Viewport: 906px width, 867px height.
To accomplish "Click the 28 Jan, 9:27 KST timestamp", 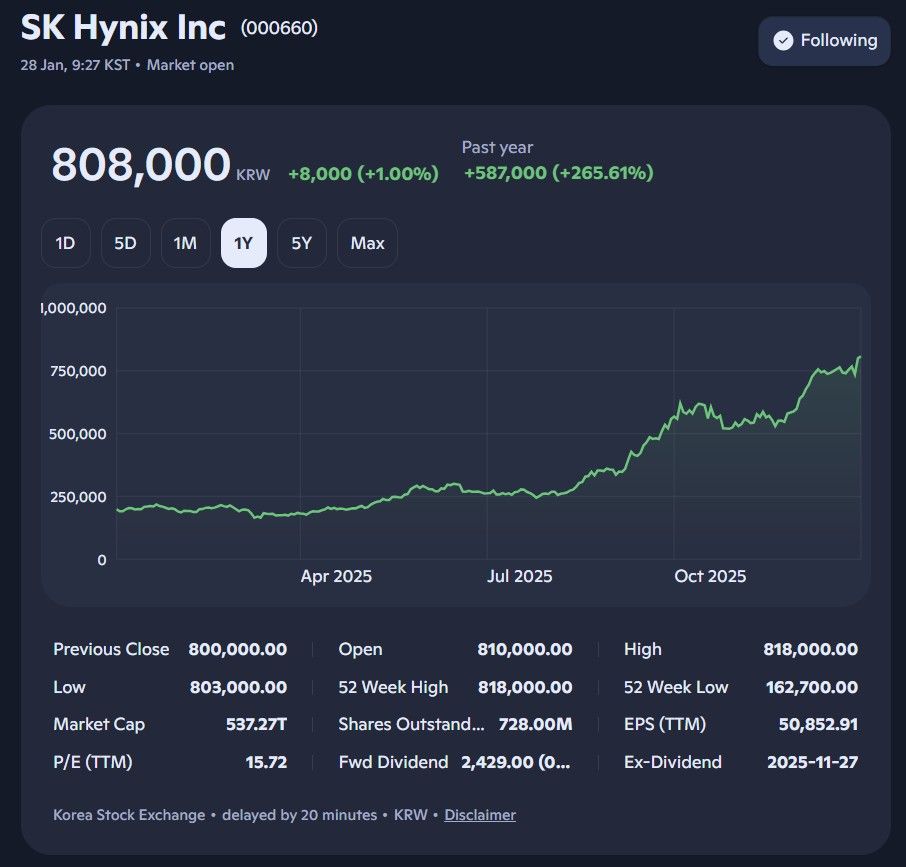I will pos(75,65).
